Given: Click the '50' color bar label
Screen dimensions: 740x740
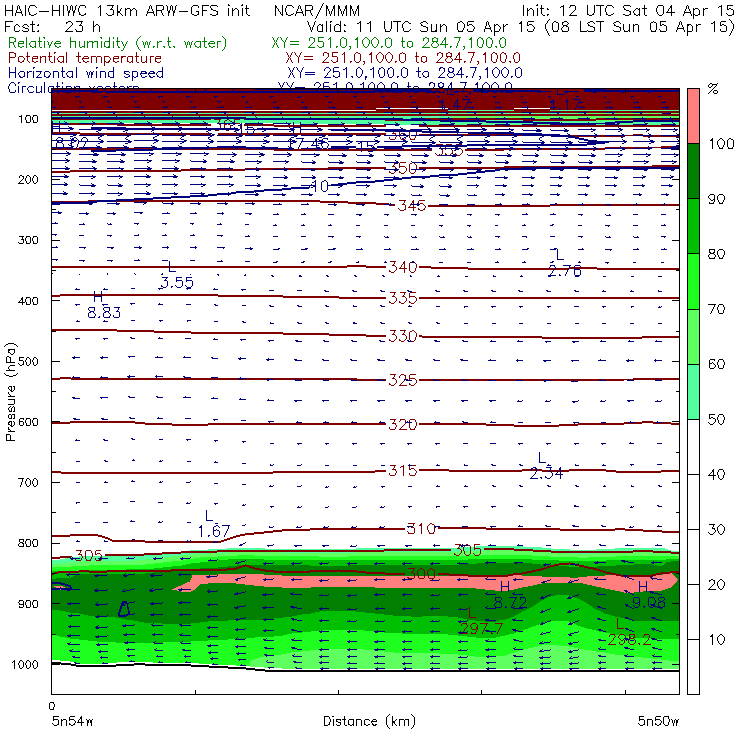Looking at the screenshot, I should (716, 420).
